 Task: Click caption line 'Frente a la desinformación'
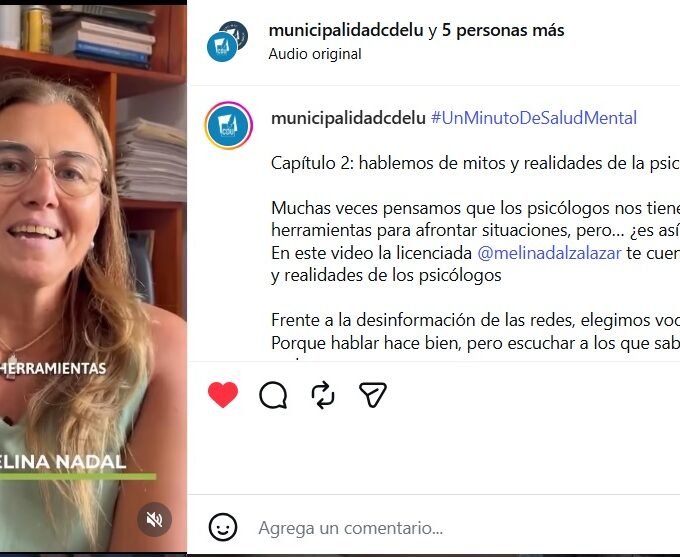pyautogui.click(x=475, y=320)
